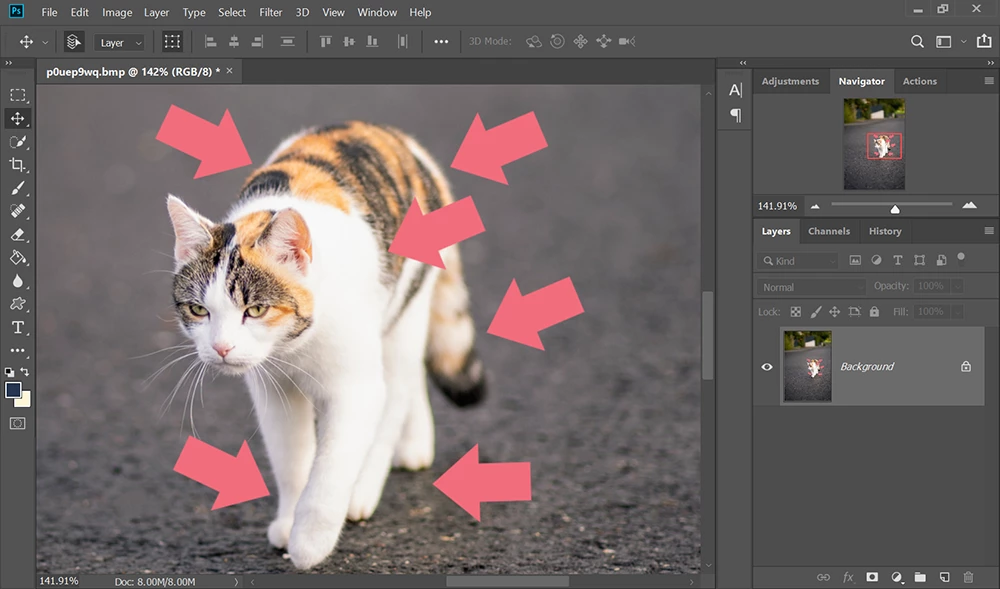Open the Filter menu

pyautogui.click(x=270, y=12)
